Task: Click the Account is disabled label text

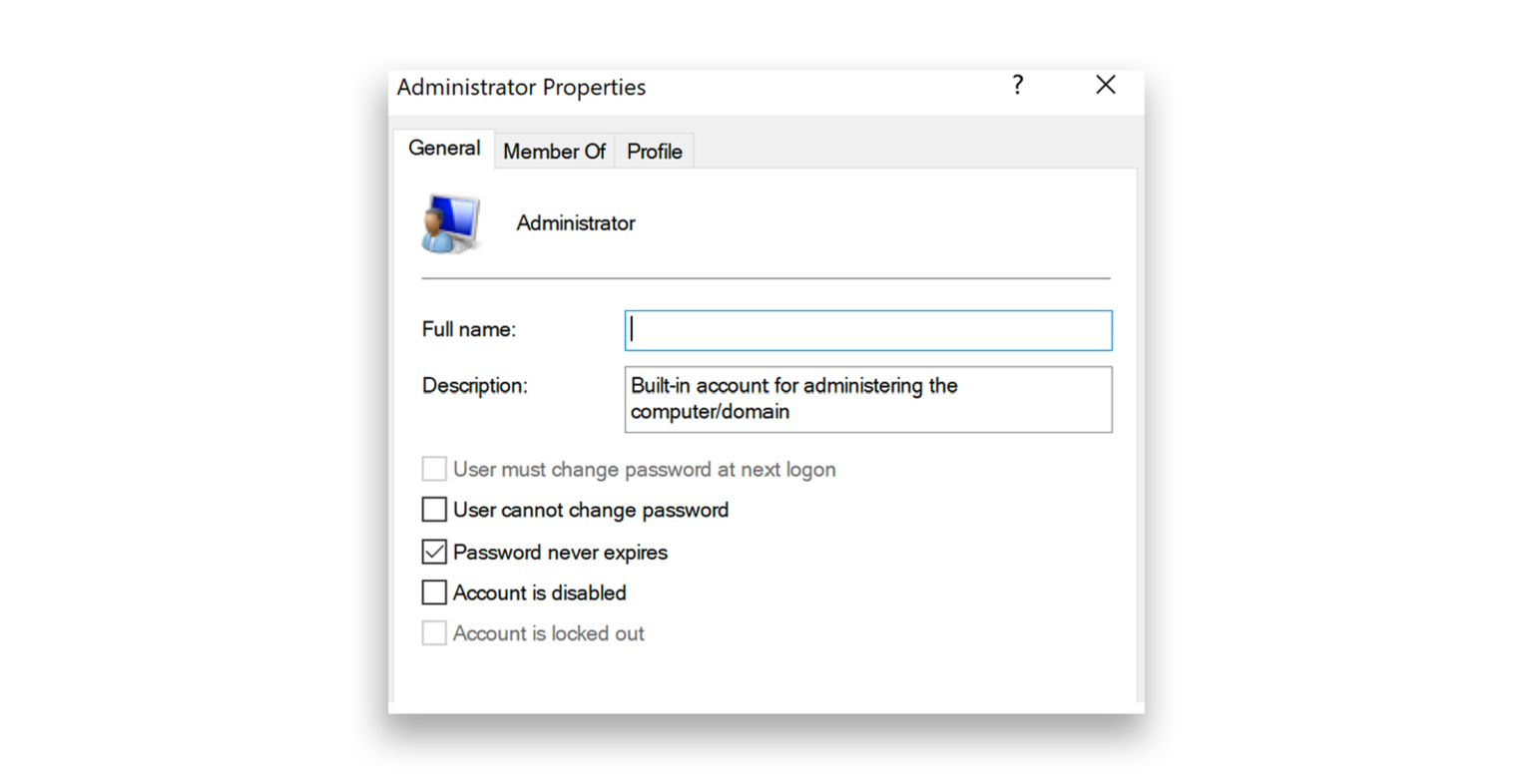Action: (538, 592)
